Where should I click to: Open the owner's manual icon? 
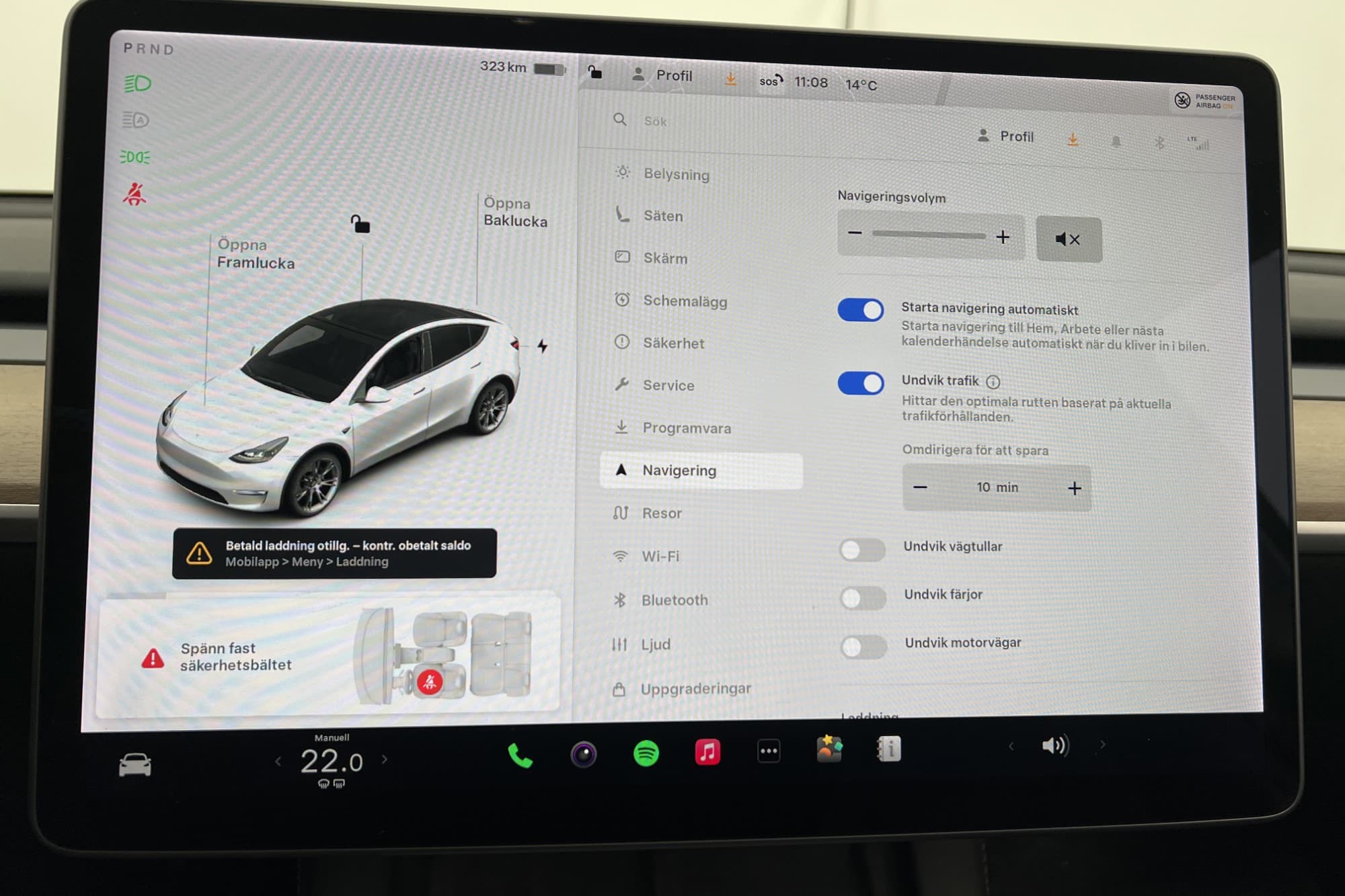tap(889, 749)
